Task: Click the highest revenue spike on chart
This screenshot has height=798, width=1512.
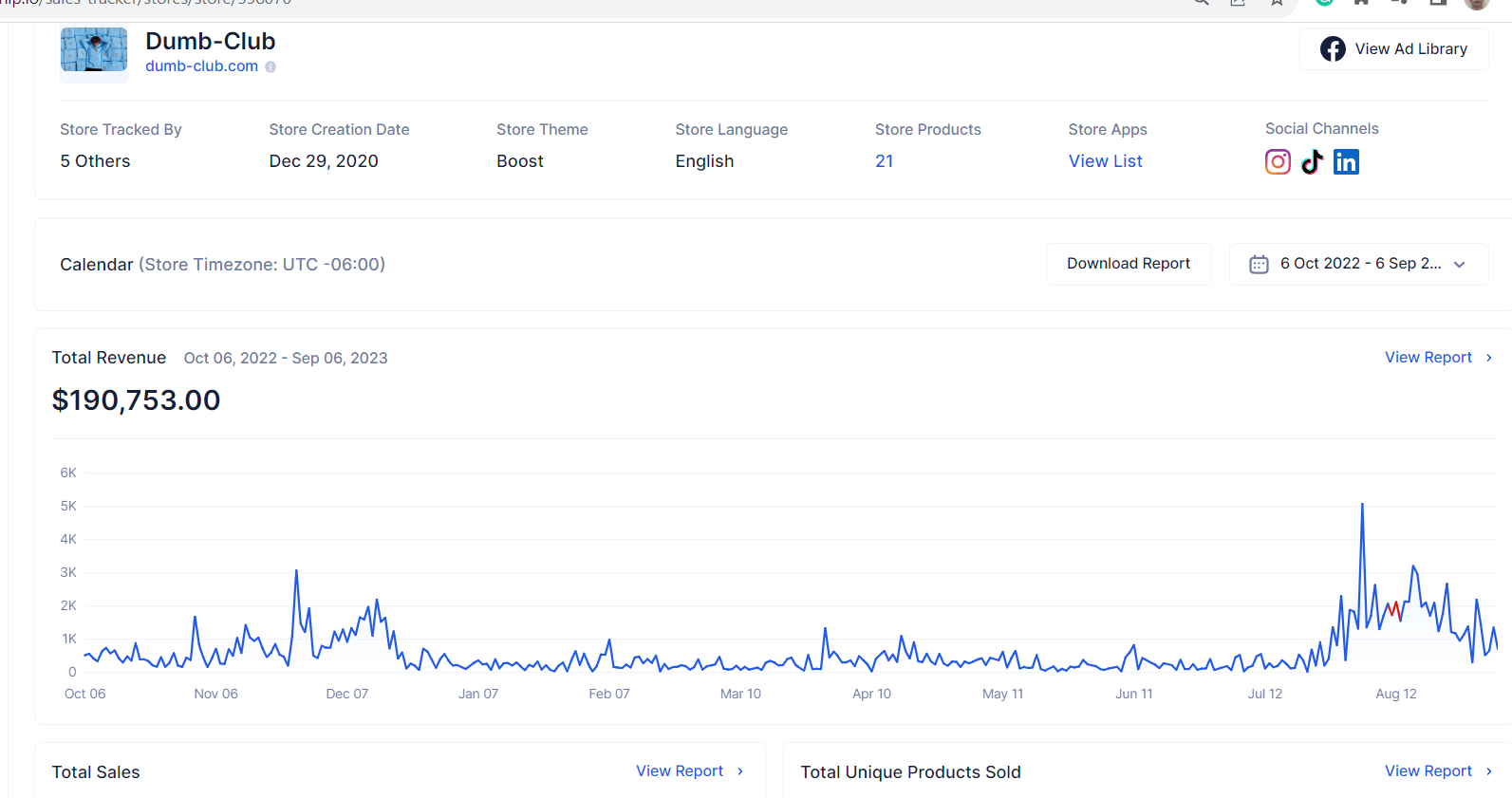Action: [x=1362, y=506]
